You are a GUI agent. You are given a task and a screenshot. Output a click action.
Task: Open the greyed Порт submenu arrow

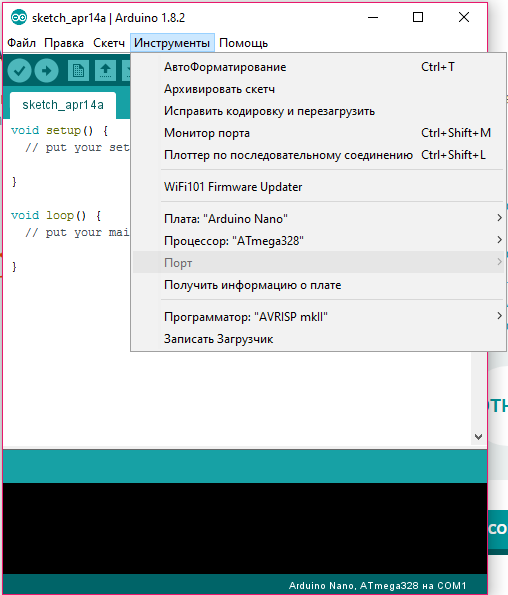499,262
